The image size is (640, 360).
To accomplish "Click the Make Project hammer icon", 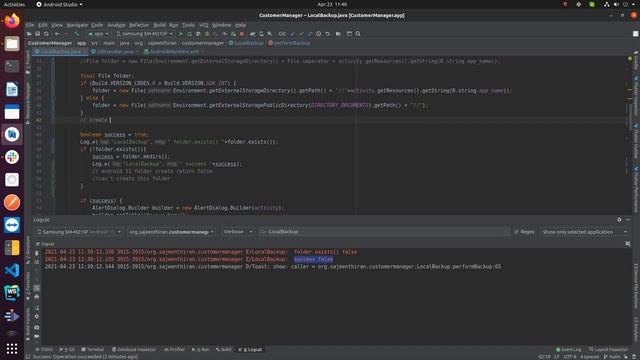I will pos(77,34).
